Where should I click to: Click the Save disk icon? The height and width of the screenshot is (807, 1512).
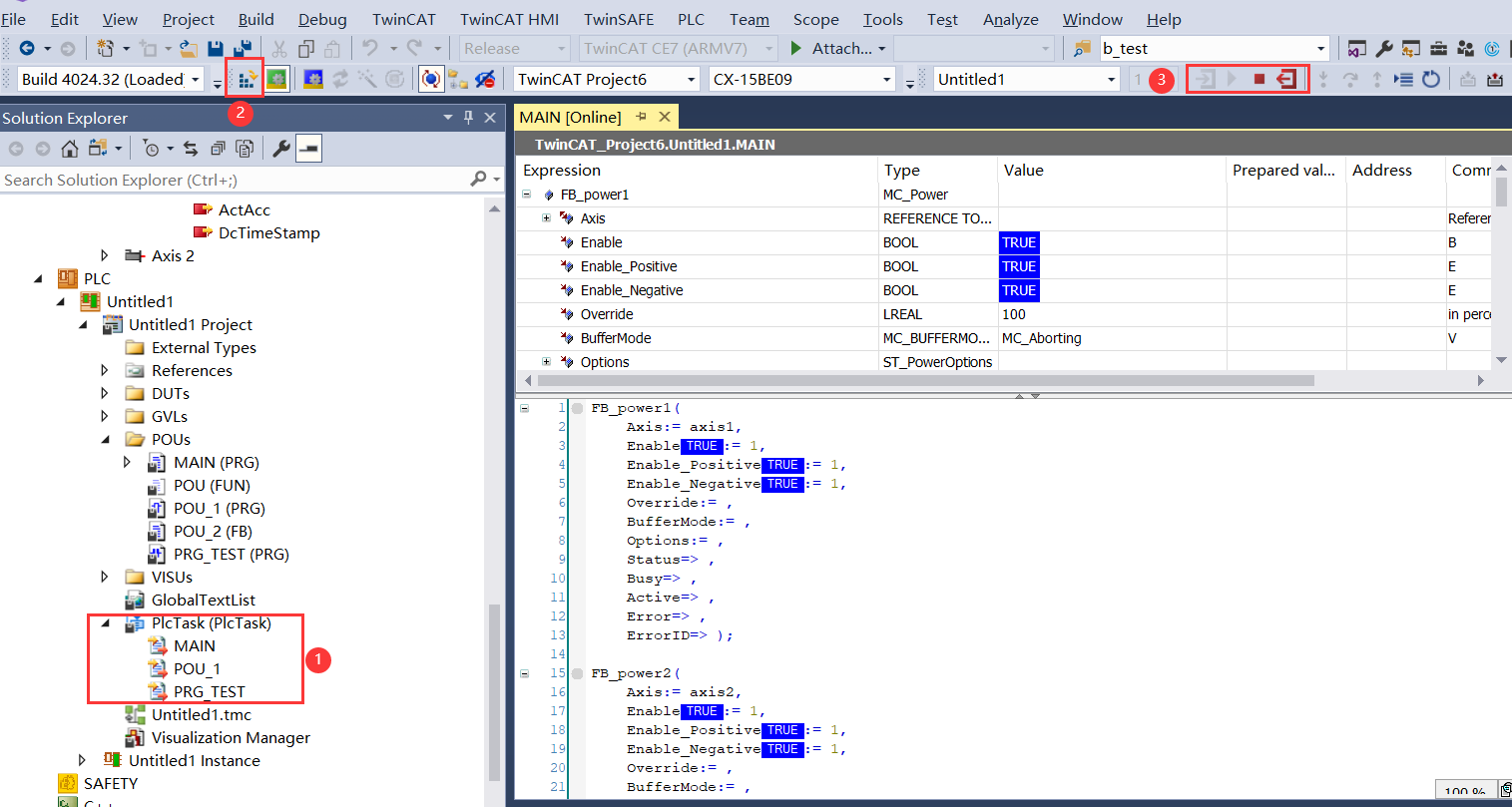point(216,48)
